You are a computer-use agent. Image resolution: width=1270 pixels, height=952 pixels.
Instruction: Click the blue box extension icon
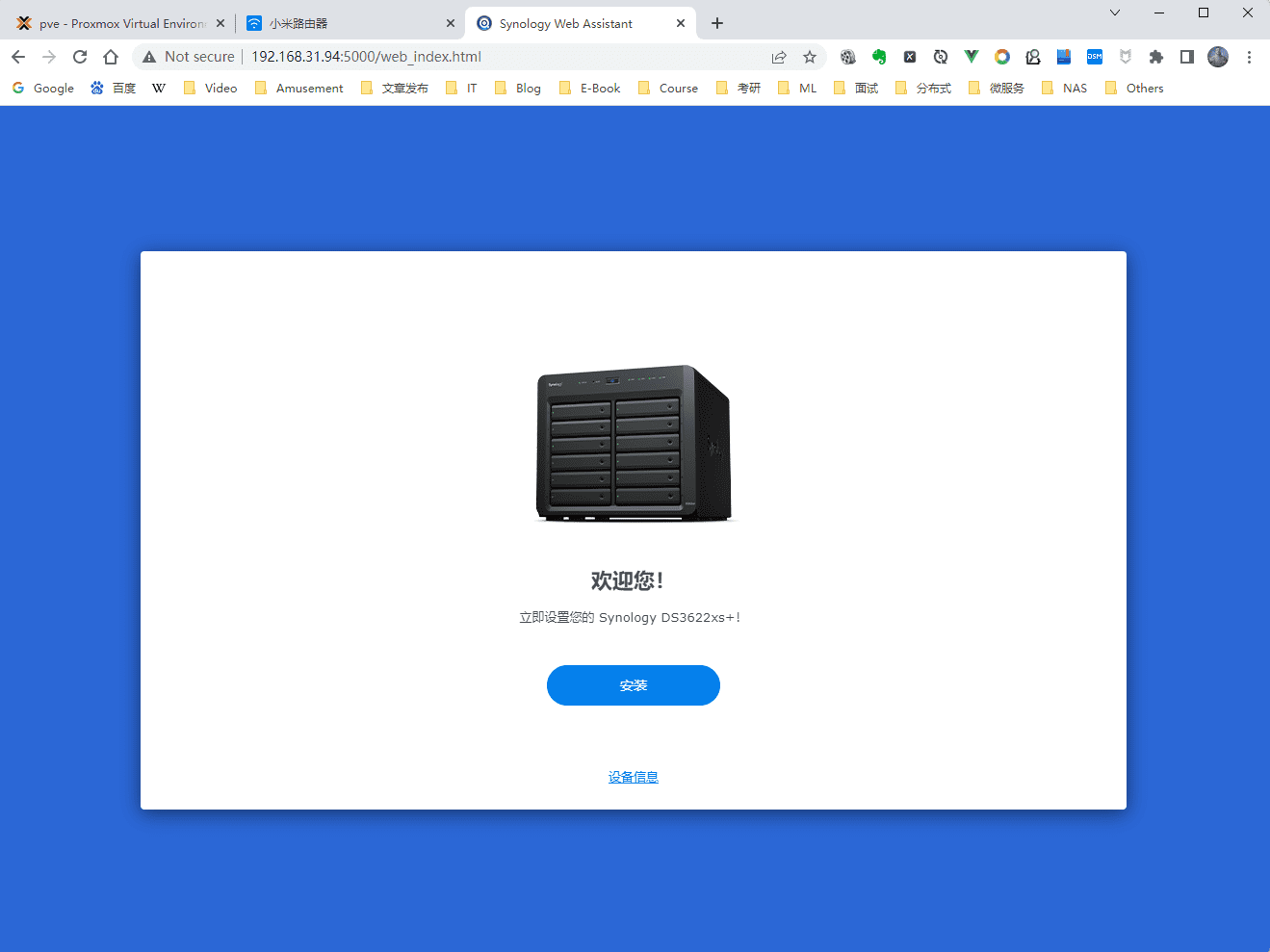(1064, 57)
